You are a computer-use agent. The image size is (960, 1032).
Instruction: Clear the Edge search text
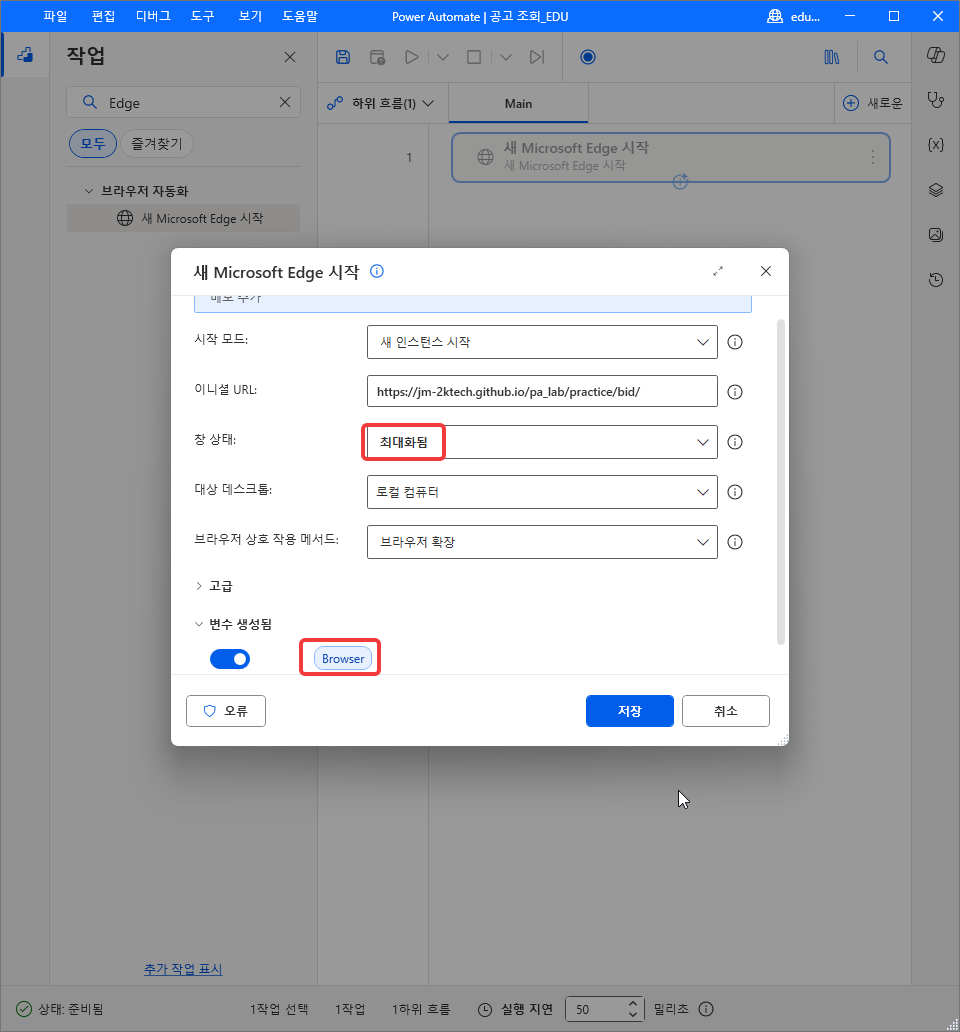285,102
